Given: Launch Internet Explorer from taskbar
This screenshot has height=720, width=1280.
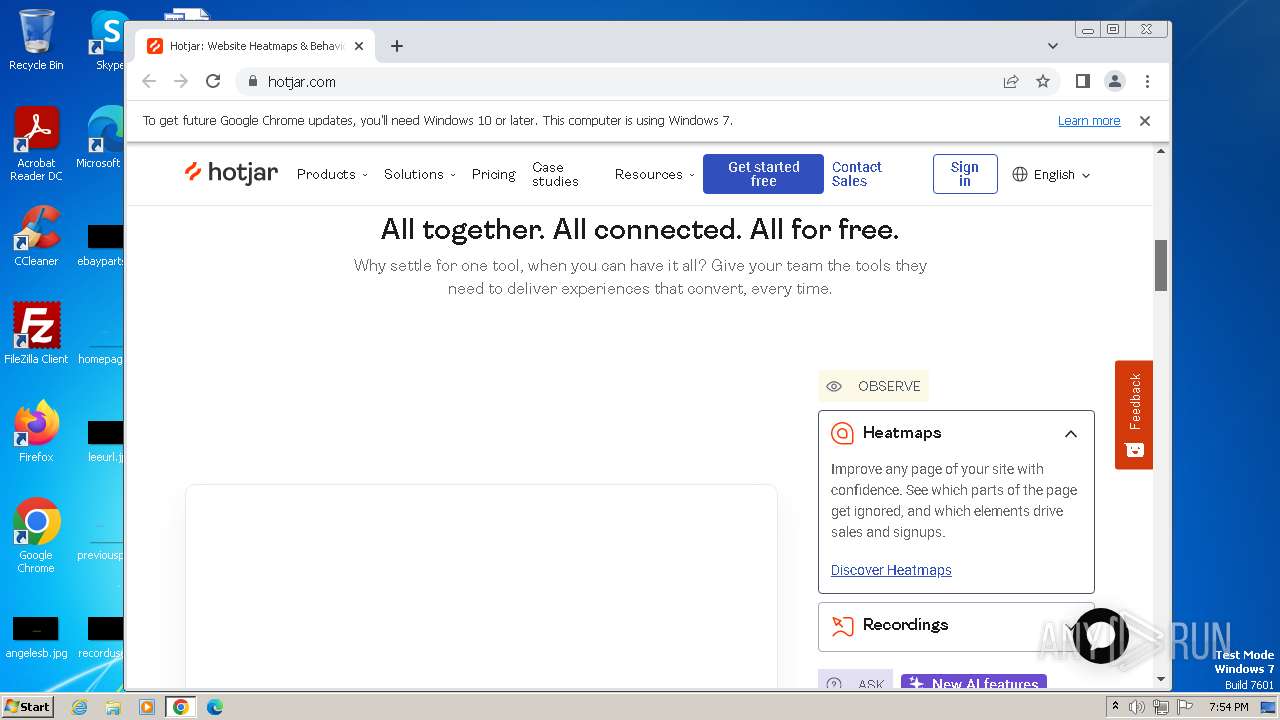Looking at the screenshot, I should point(80,707).
